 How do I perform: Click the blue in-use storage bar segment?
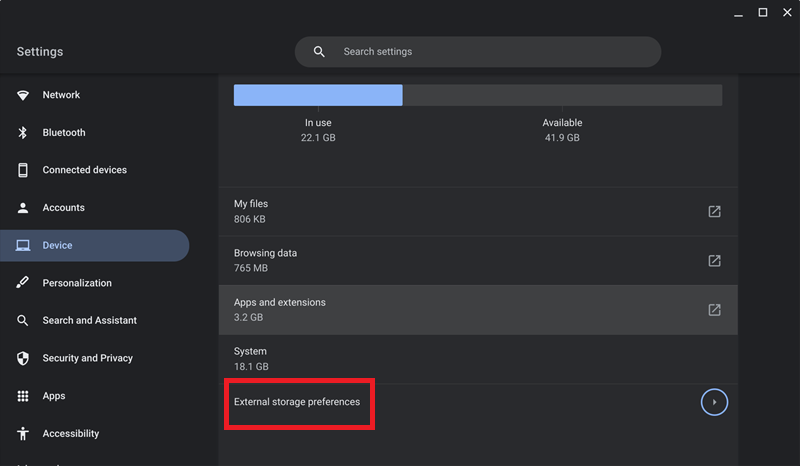point(318,95)
